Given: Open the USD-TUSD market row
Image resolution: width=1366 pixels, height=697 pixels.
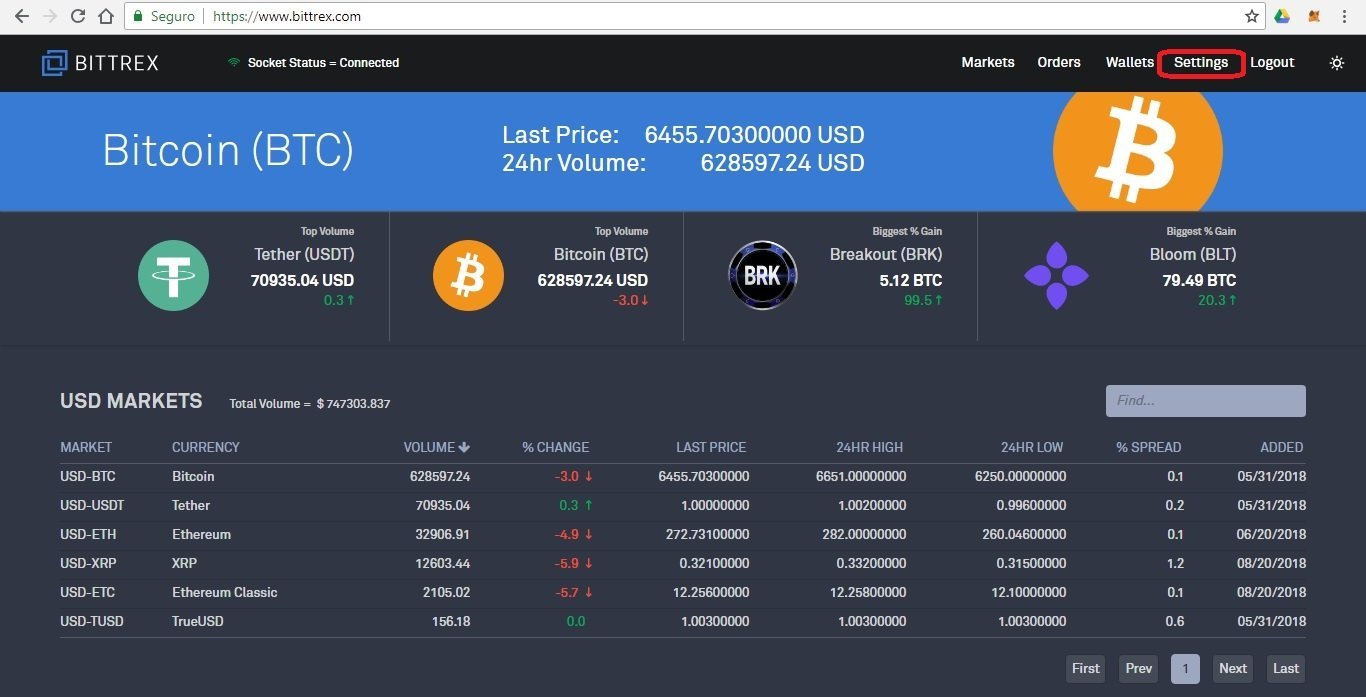Looking at the screenshot, I should pyautogui.click(x=683, y=622).
